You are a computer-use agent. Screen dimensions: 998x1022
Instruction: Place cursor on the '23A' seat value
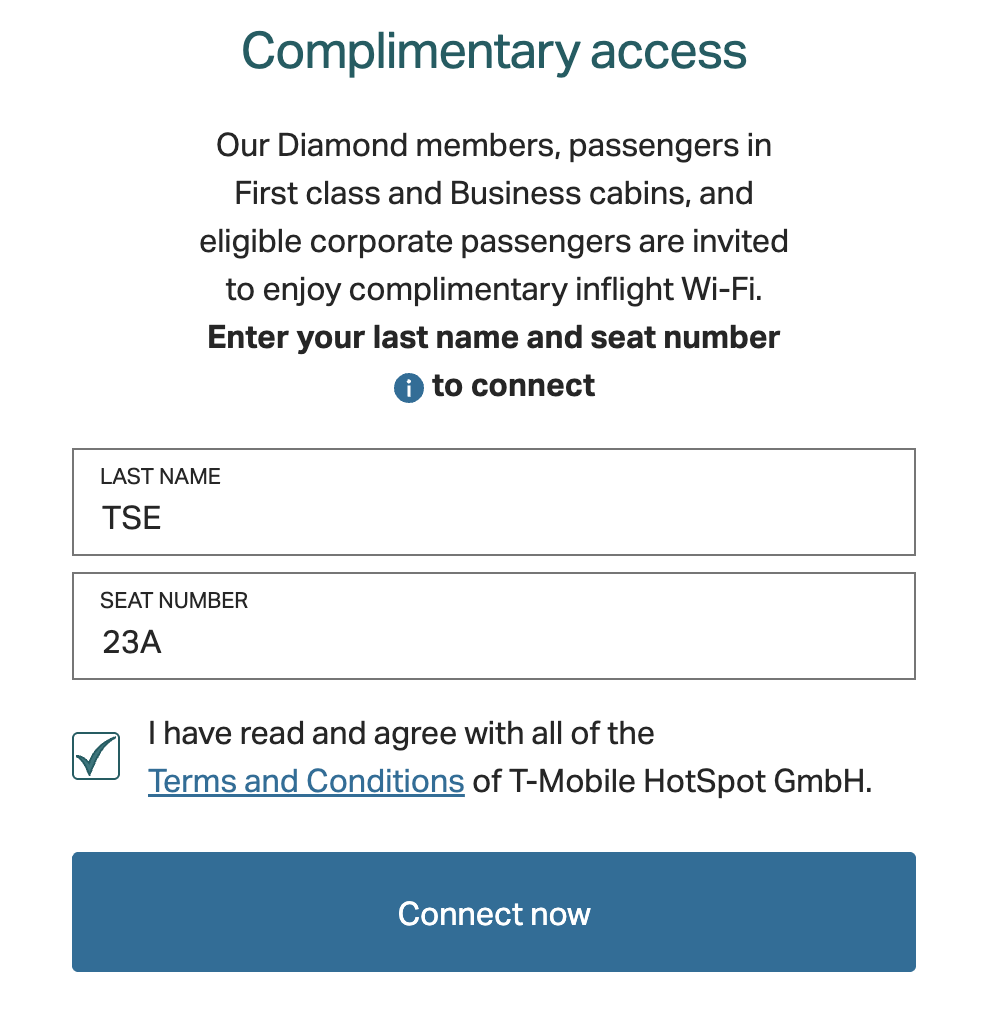[132, 642]
